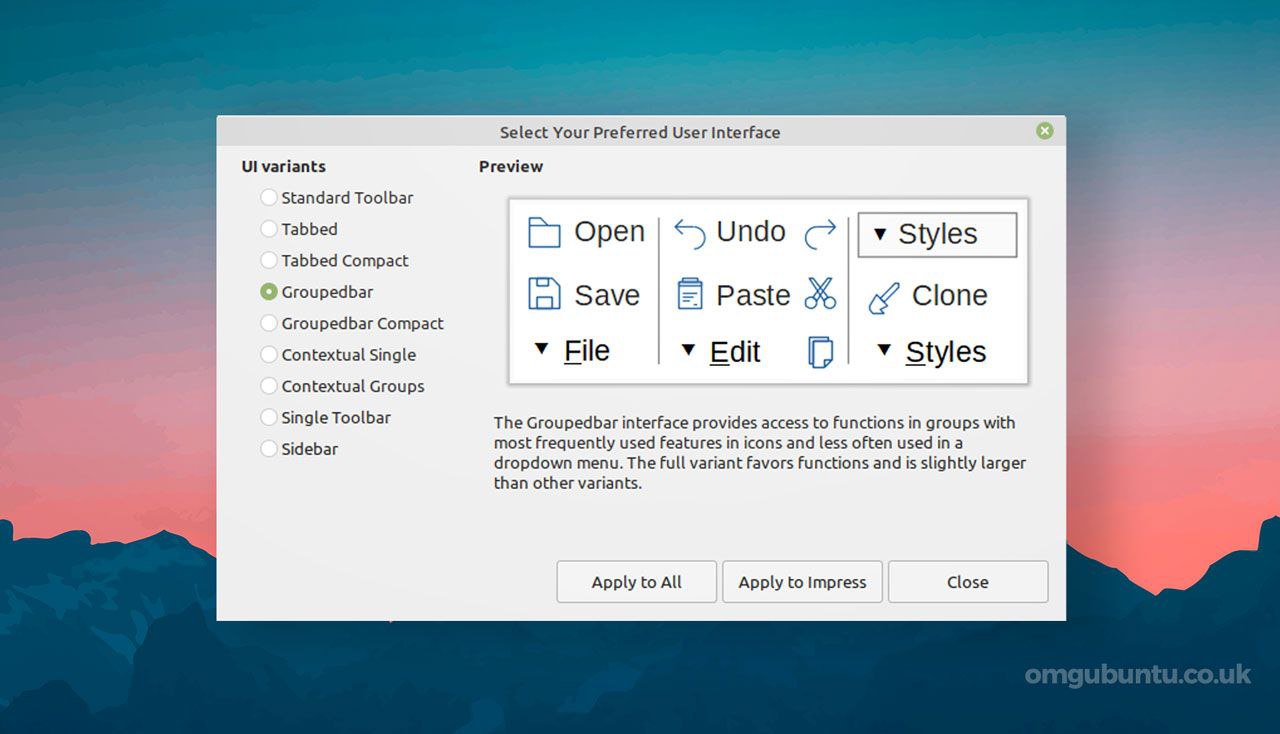The height and width of the screenshot is (734, 1280).
Task: Click the Undo arrow icon
Action: 690,232
